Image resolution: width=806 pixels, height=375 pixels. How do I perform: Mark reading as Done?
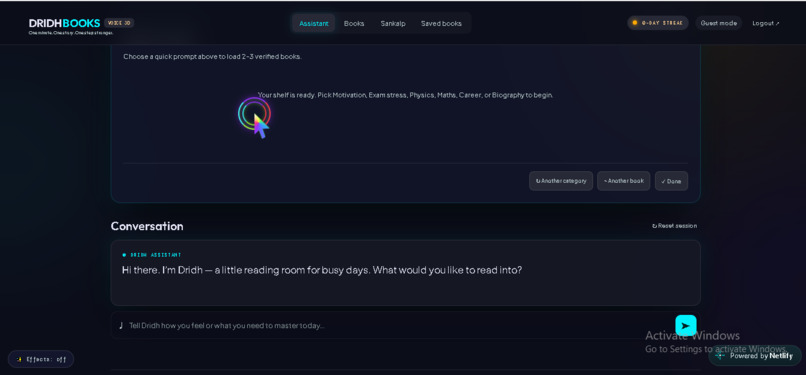click(x=671, y=181)
